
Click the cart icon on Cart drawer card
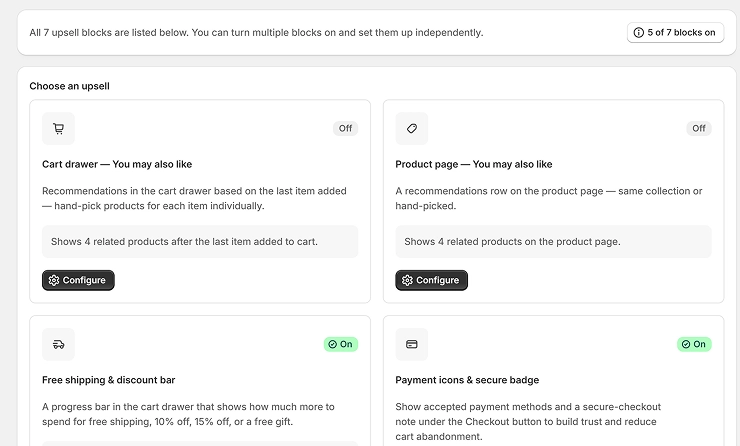(x=59, y=128)
